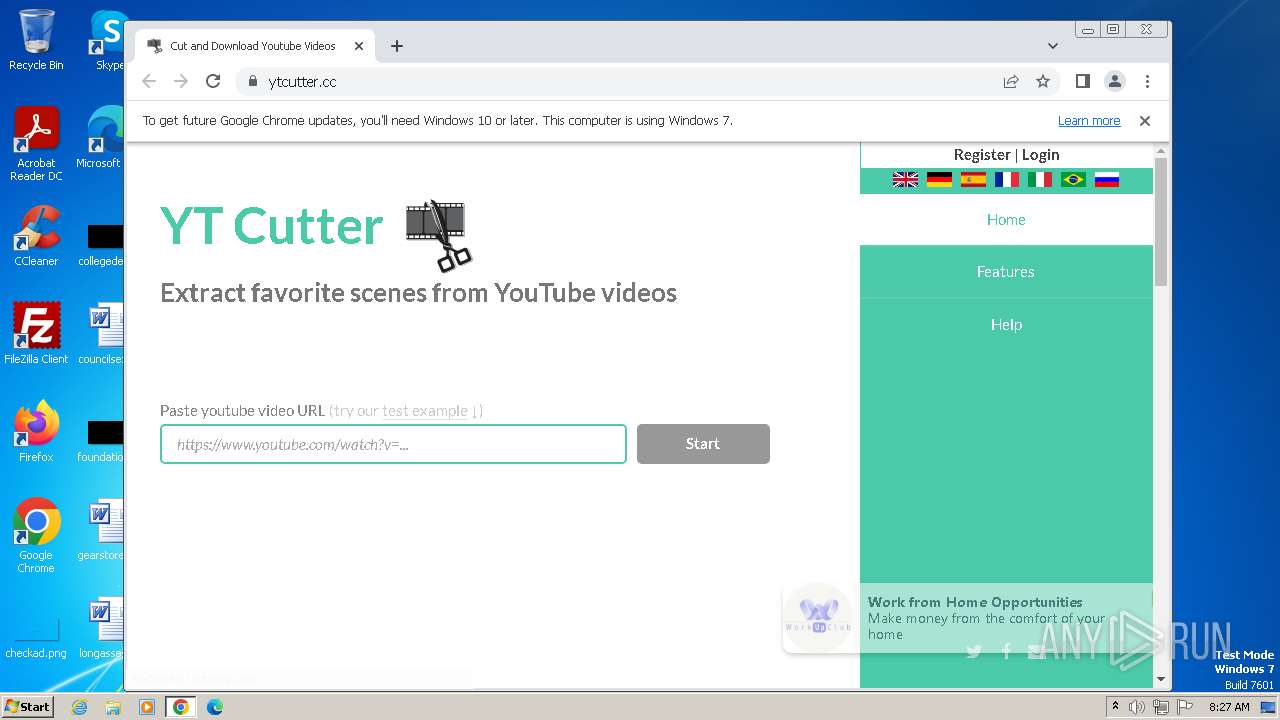Click the ytcutter.cc address bar
The height and width of the screenshot is (720, 1280).
click(620, 82)
